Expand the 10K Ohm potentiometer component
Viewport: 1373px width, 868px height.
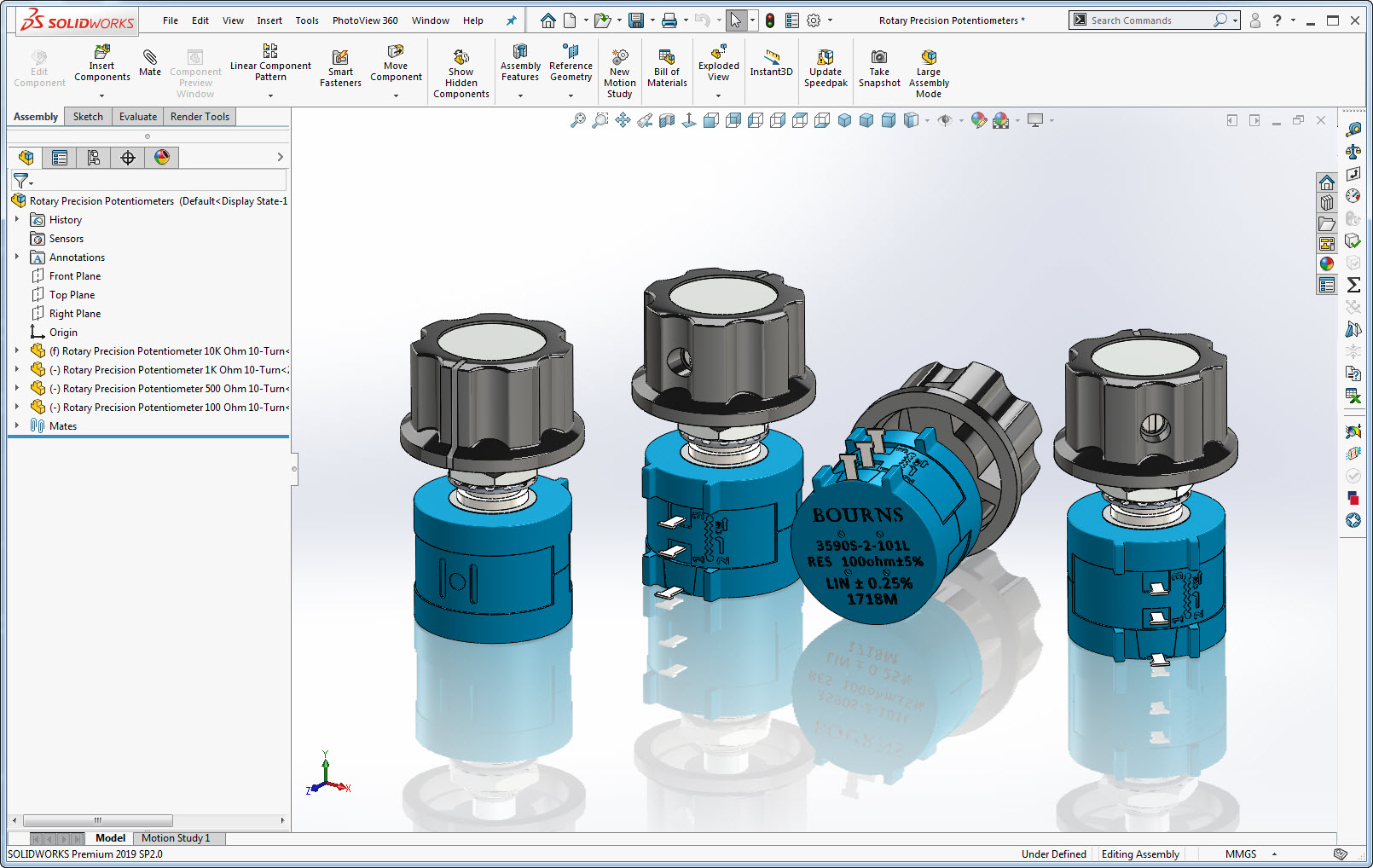click(17, 350)
